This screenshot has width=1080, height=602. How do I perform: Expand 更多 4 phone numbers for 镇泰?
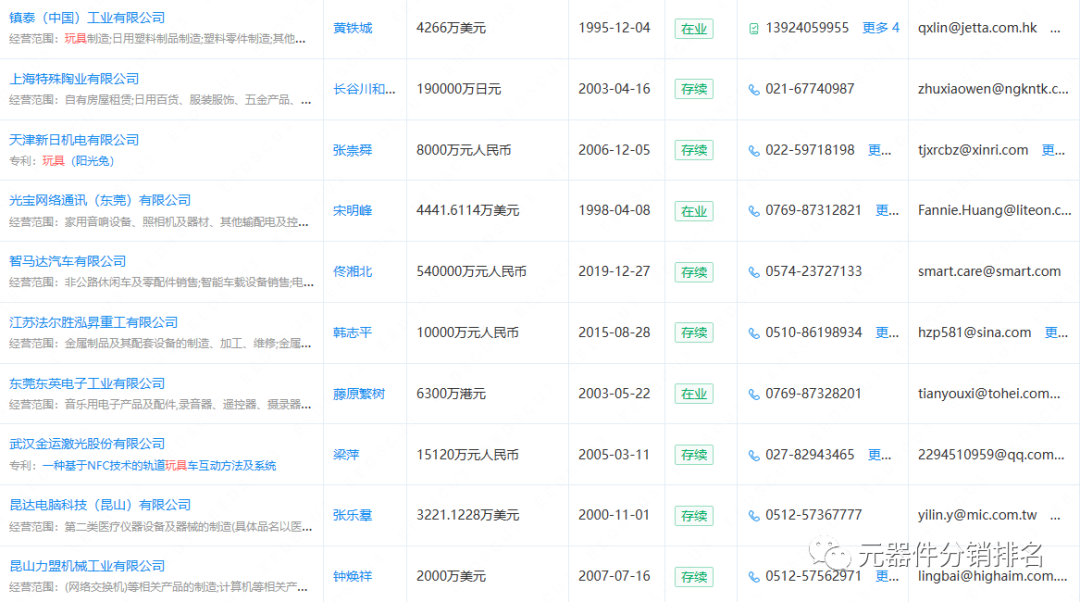(880, 28)
